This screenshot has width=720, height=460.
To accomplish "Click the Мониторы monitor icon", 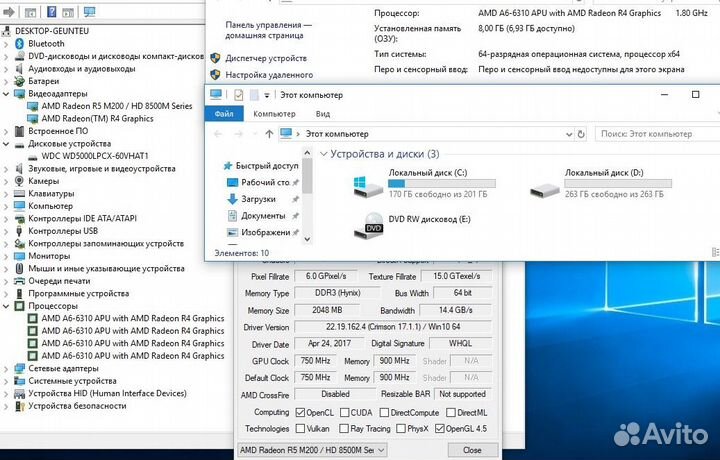I will 19,256.
